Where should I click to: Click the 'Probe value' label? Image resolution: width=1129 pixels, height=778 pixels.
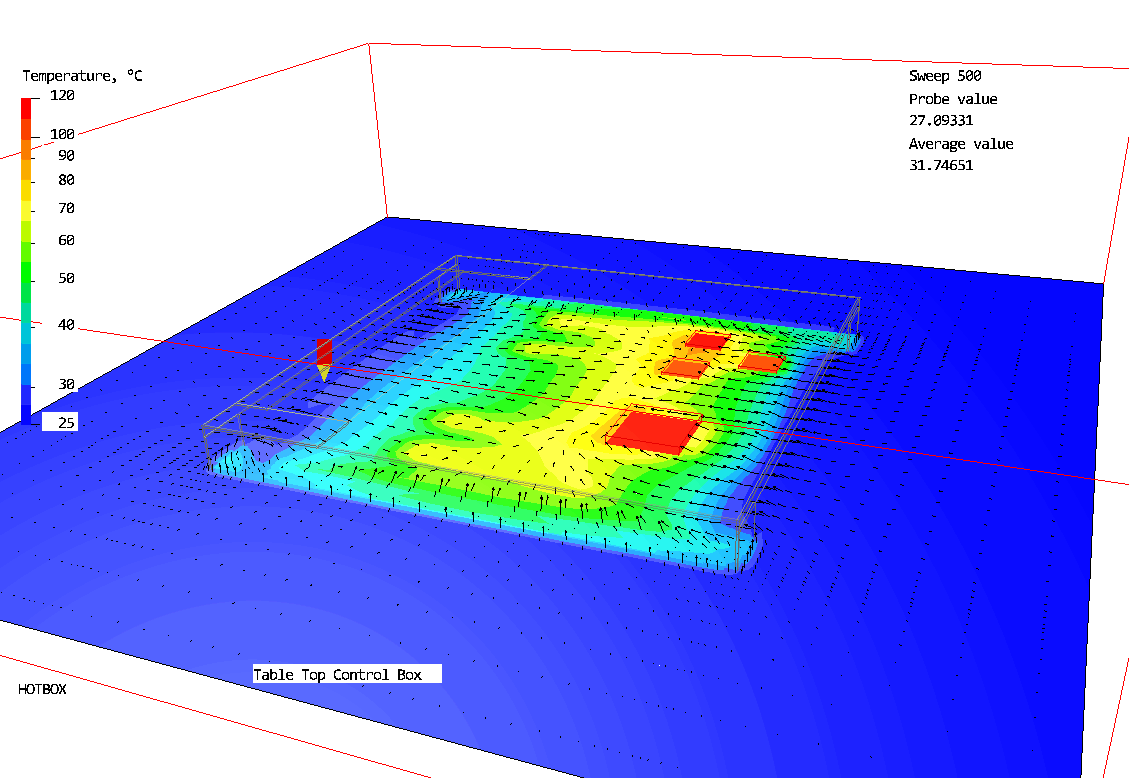click(952, 99)
